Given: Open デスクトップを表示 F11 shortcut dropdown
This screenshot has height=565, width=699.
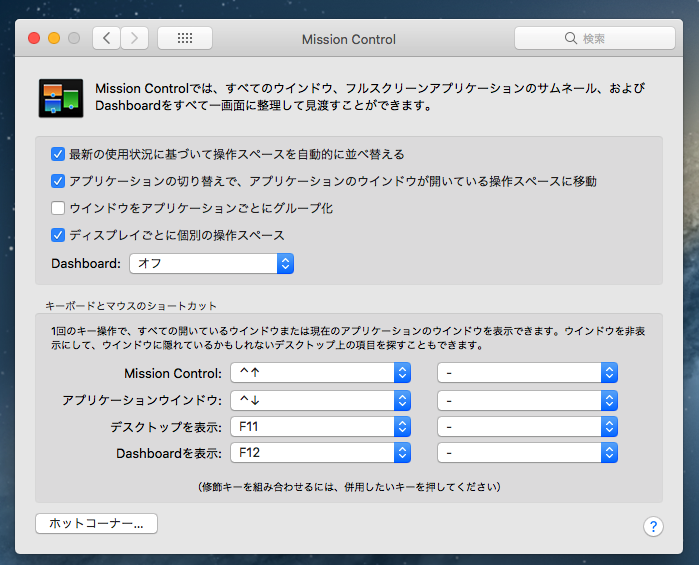Looking at the screenshot, I should pos(320,426).
